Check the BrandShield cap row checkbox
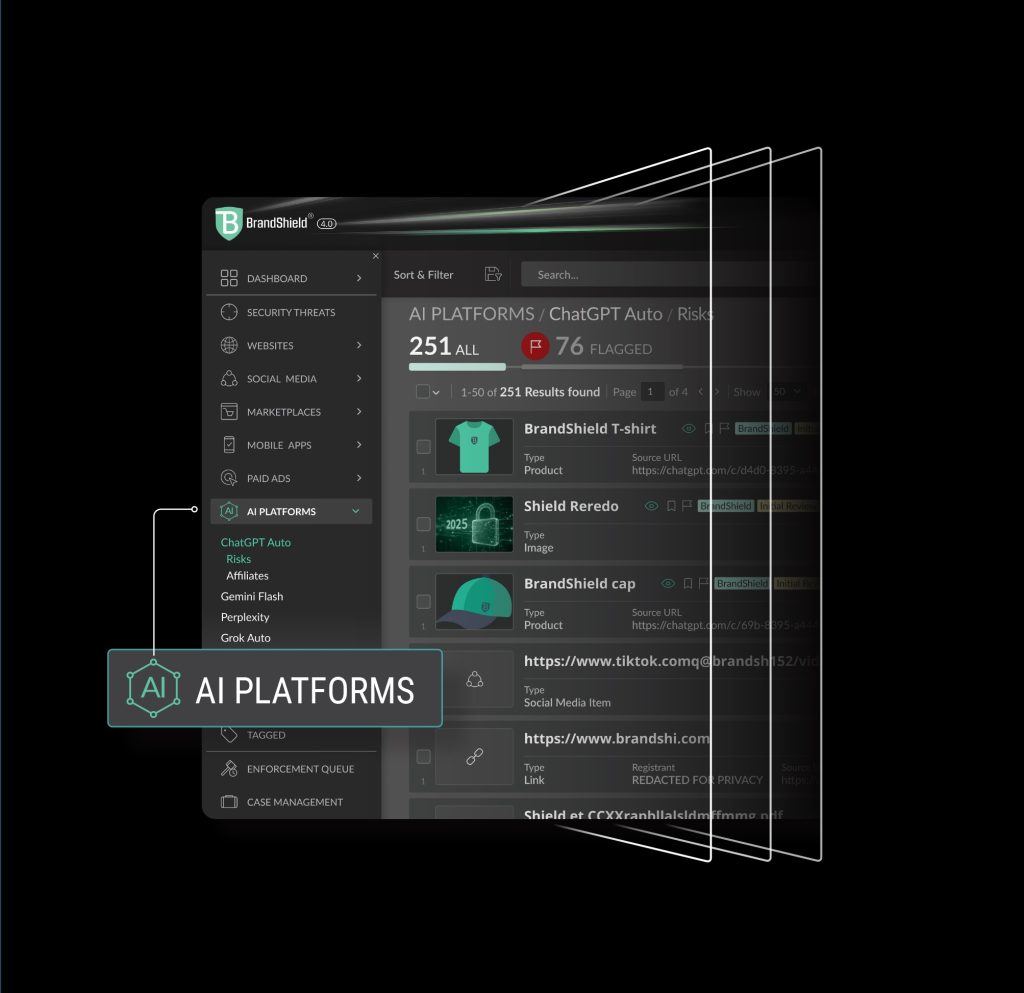This screenshot has width=1024, height=993. pyautogui.click(x=423, y=601)
